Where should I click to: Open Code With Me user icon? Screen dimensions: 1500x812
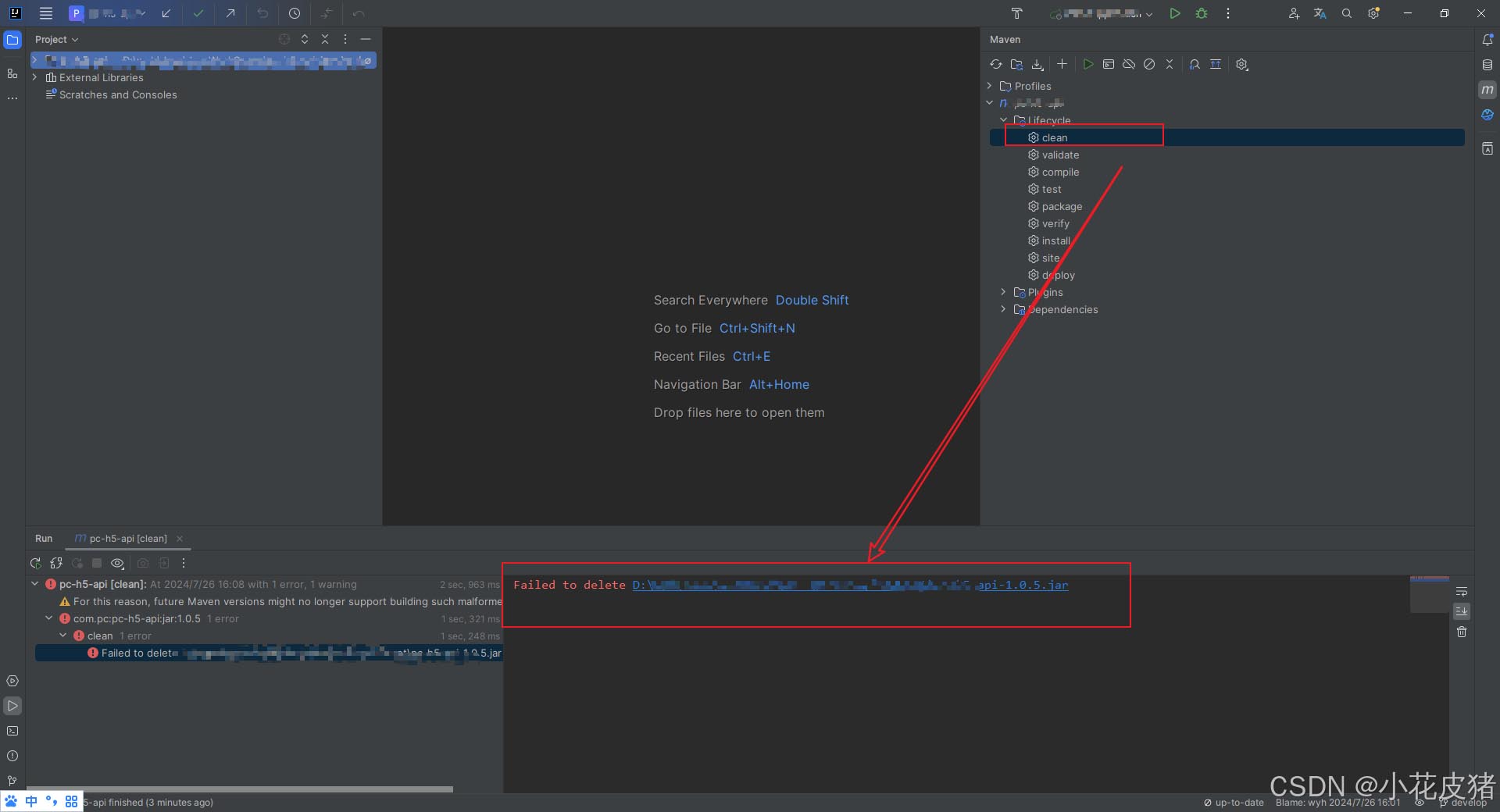[1294, 13]
